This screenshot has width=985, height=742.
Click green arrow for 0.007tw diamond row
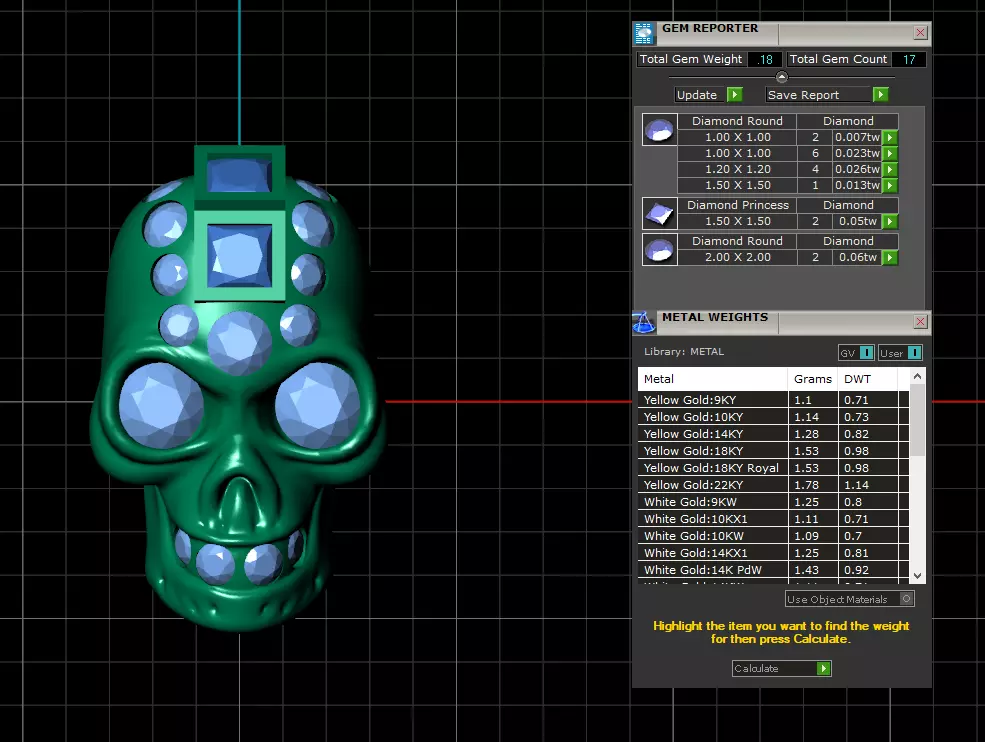(x=890, y=138)
